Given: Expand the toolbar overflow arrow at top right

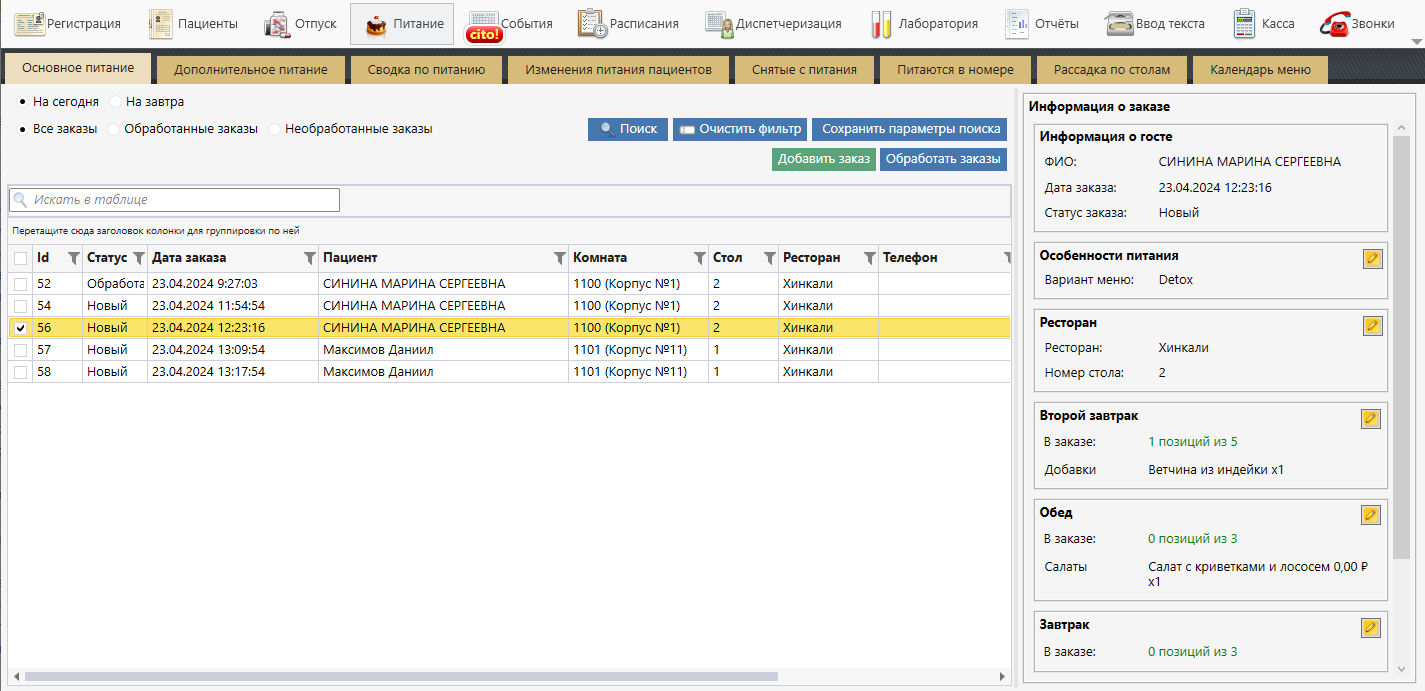Looking at the screenshot, I should point(1416,42).
